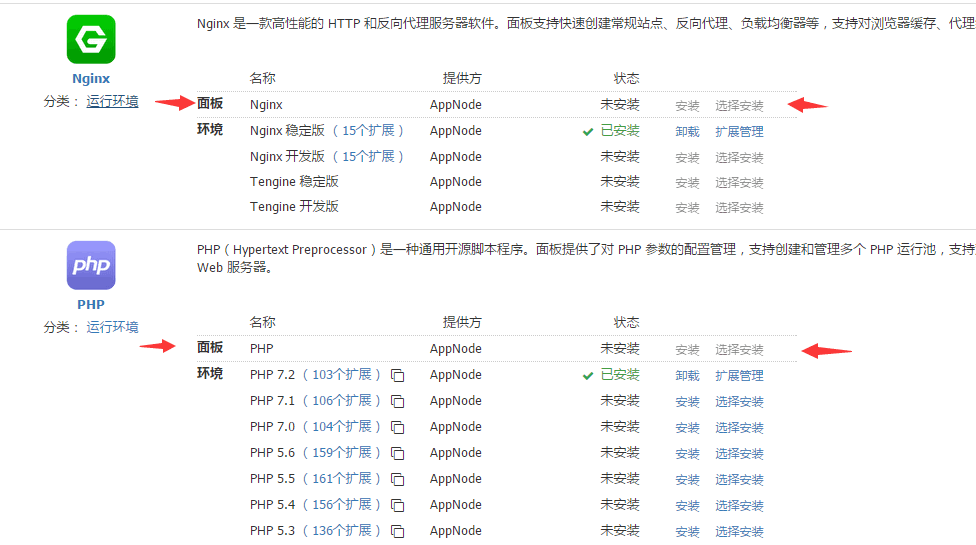
Task: Click the copy icon beside PHP 5.3
Action: 398,532
